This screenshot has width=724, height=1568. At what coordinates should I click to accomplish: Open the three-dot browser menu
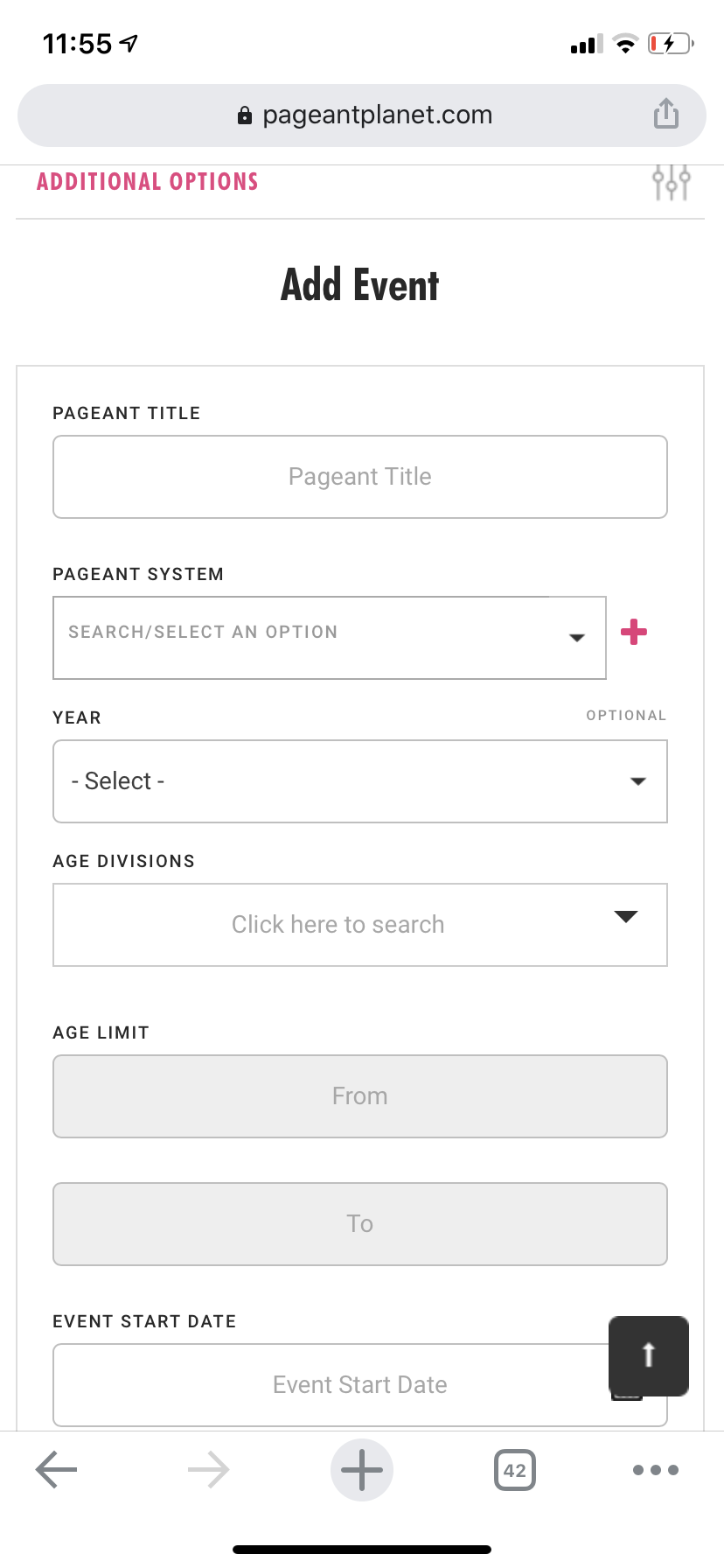(x=655, y=1470)
